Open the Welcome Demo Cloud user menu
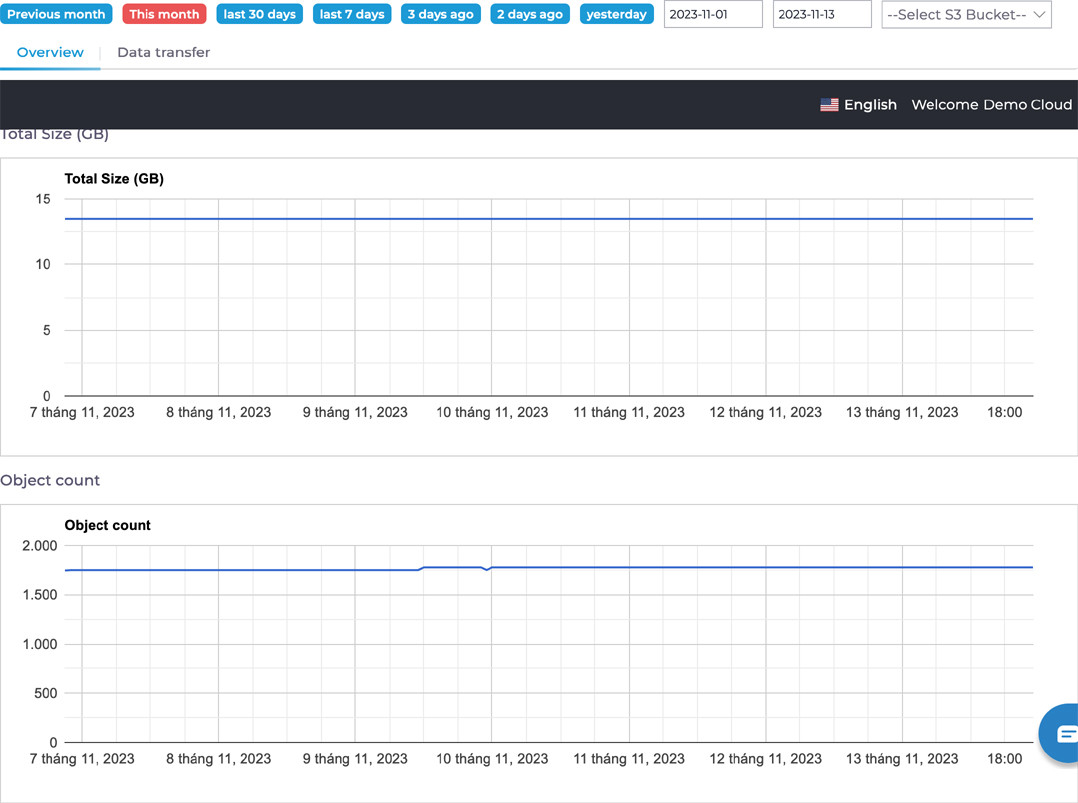 coord(991,105)
